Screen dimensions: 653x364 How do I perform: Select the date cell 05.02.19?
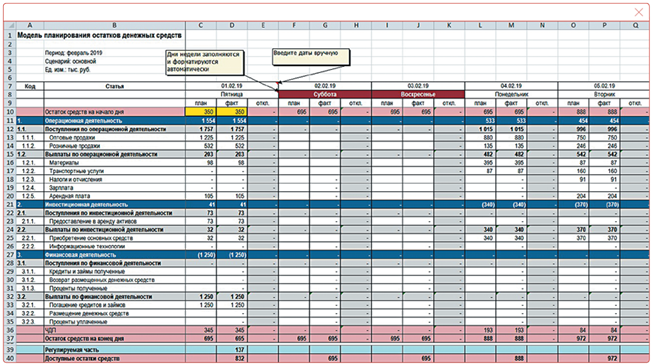point(604,86)
